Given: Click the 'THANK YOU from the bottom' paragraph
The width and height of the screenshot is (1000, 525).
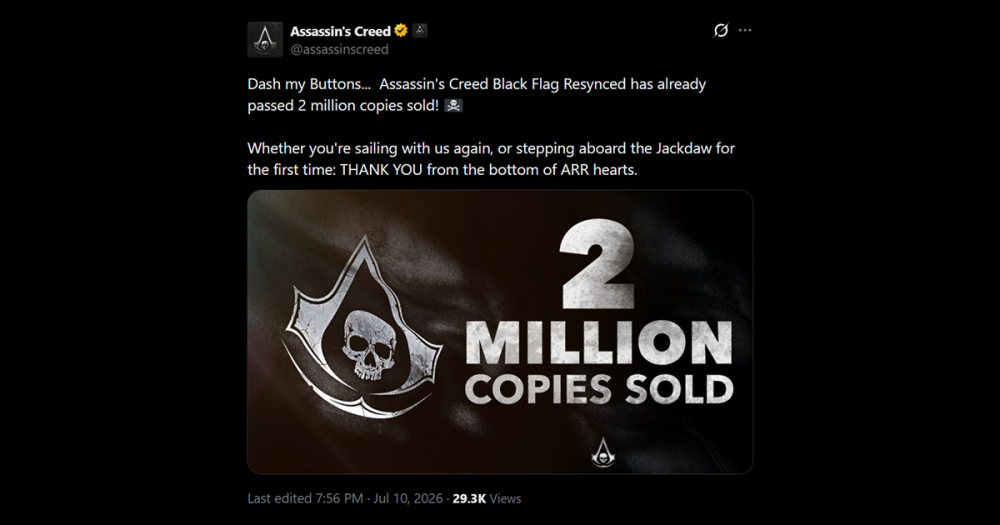Looking at the screenshot, I should [x=491, y=159].
